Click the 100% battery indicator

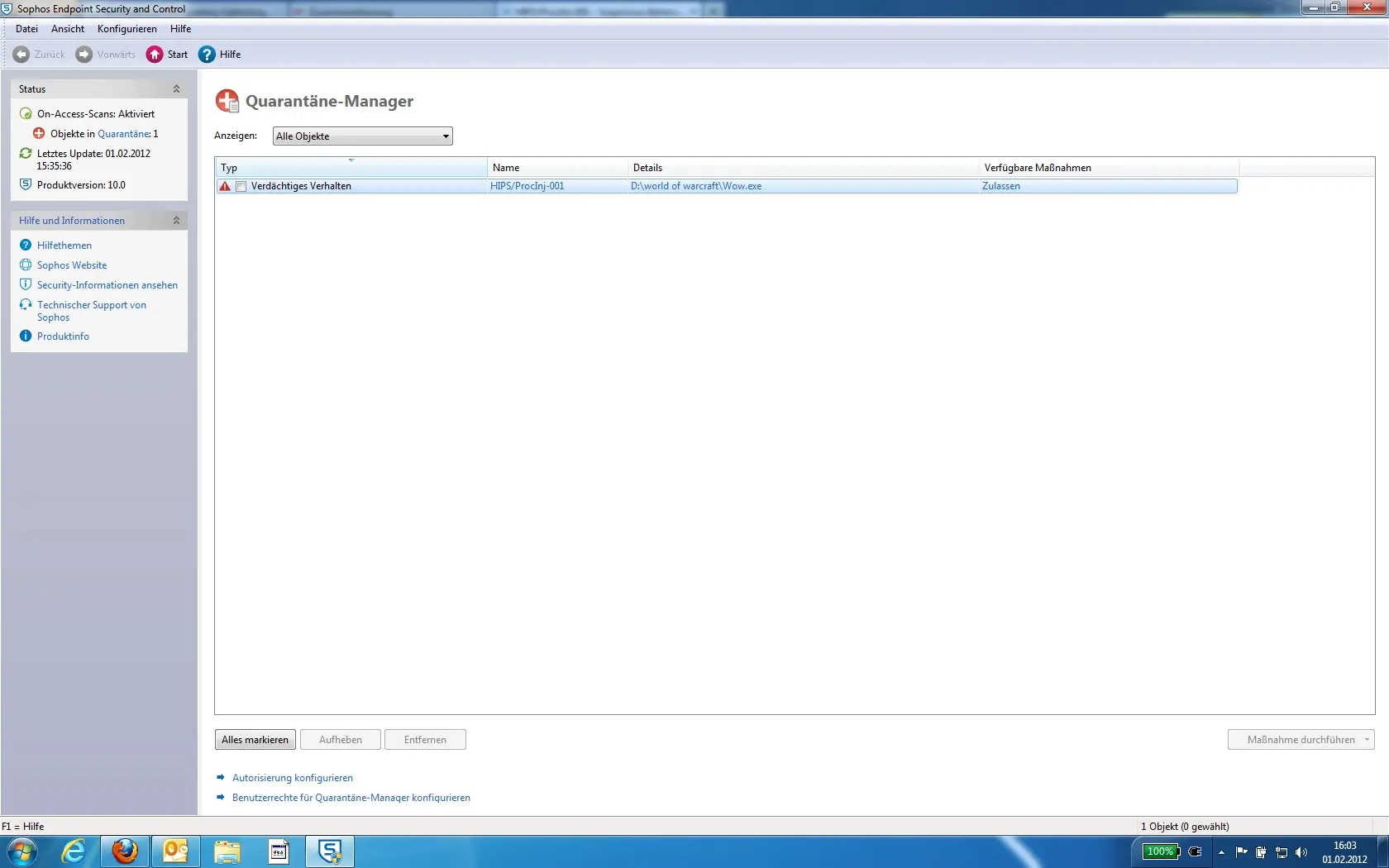coord(1161,851)
